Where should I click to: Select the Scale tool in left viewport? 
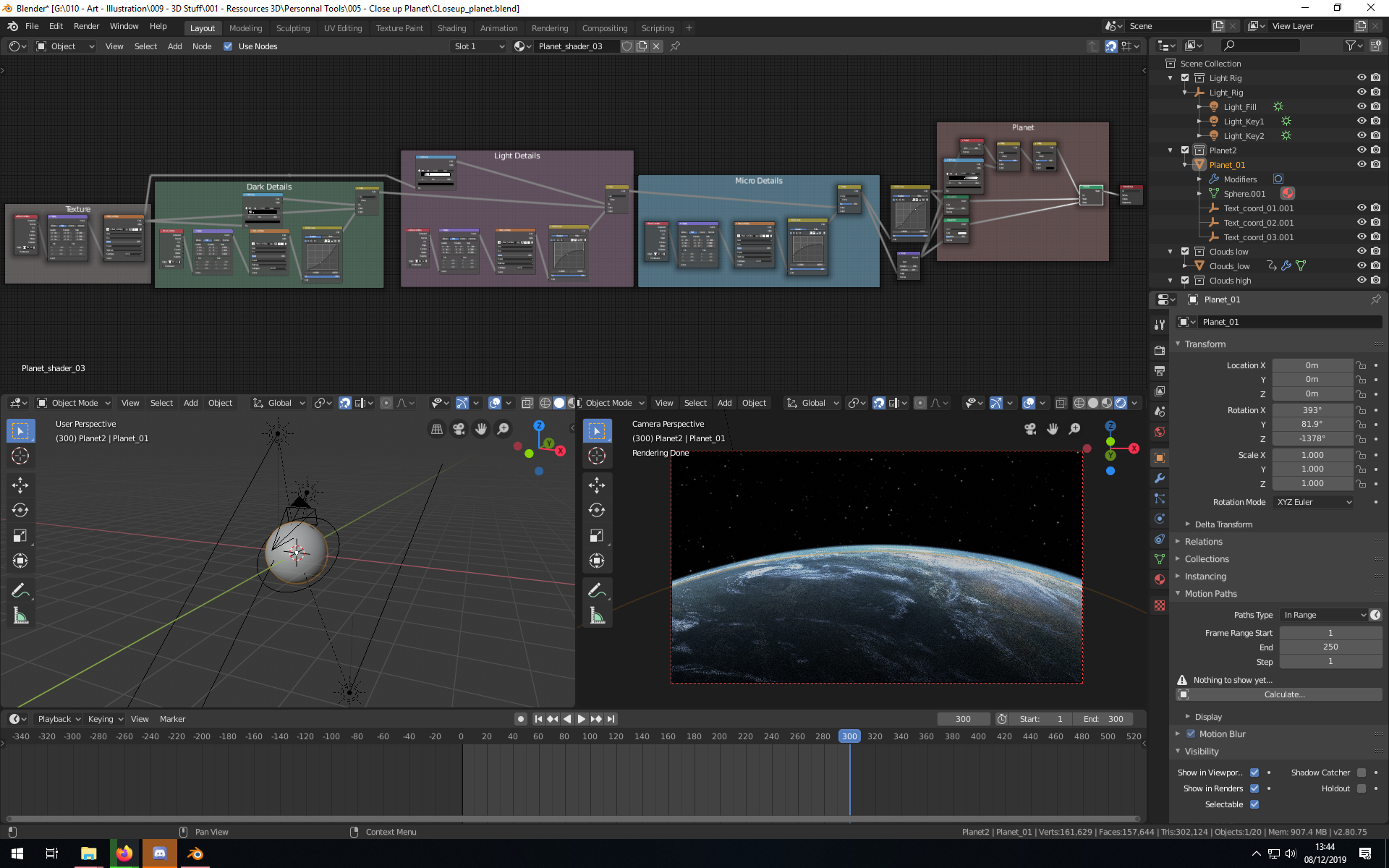tap(20, 535)
